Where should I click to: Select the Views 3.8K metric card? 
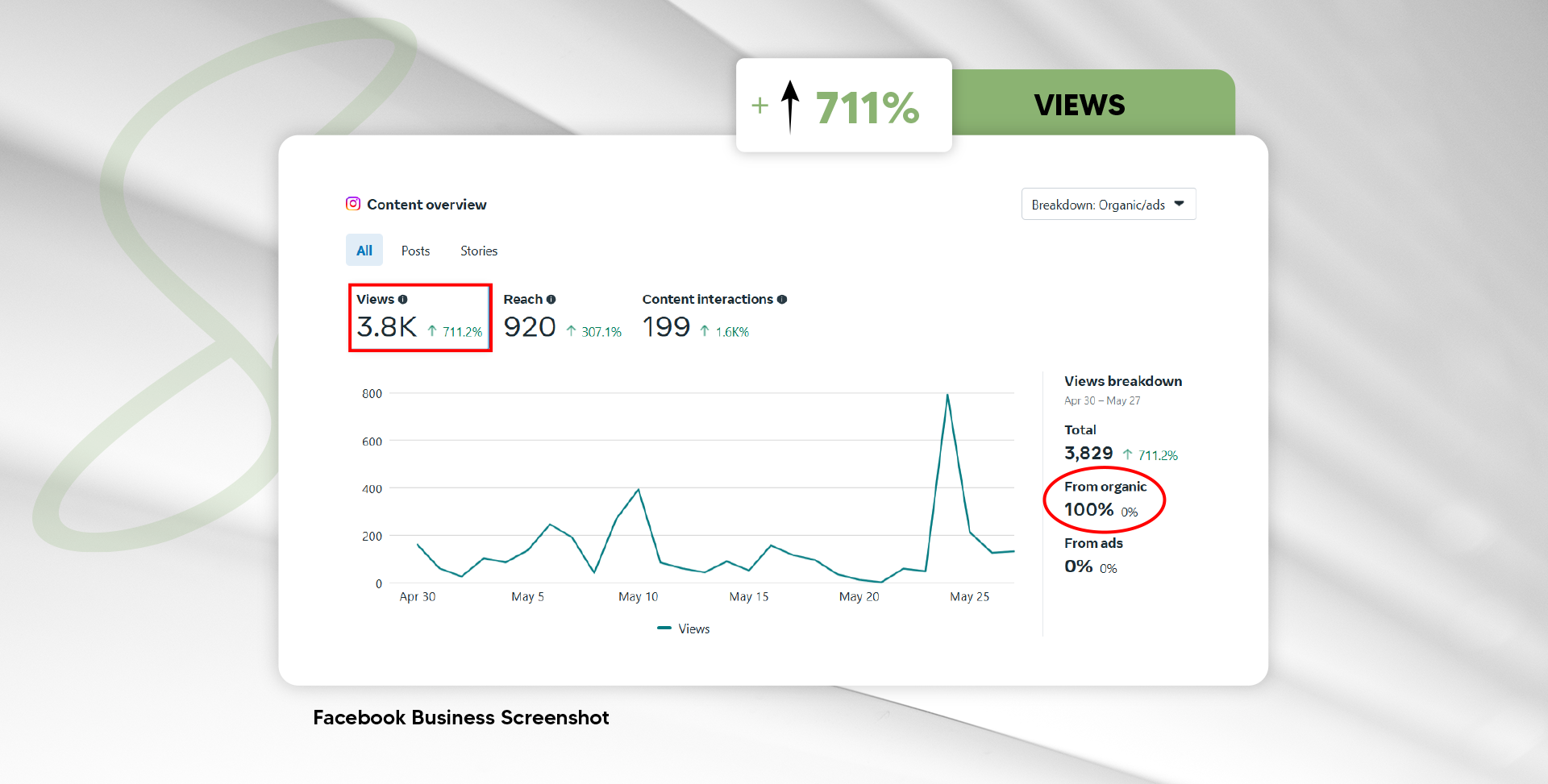pyautogui.click(x=419, y=317)
